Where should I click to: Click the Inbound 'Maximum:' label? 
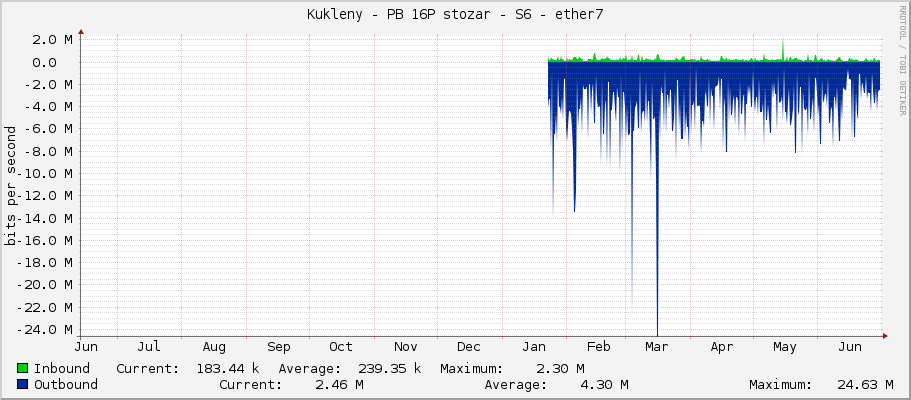click(x=471, y=368)
